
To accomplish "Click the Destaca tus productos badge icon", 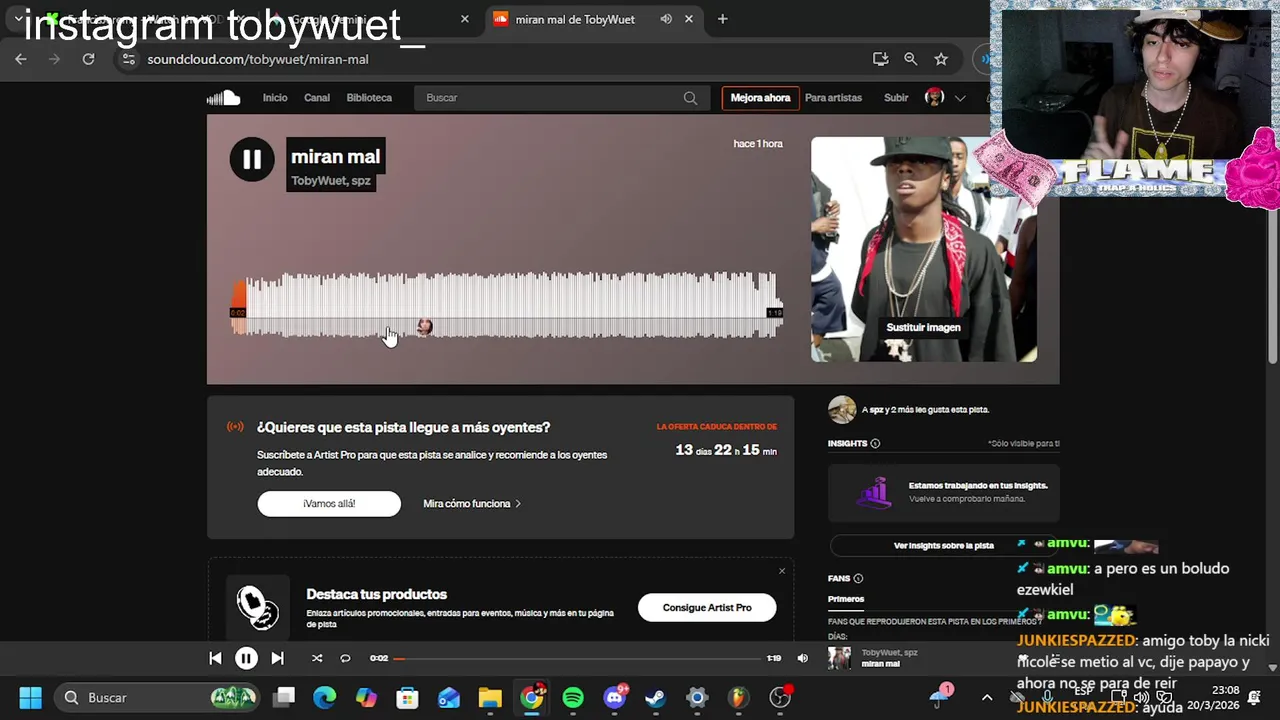I will click(258, 607).
